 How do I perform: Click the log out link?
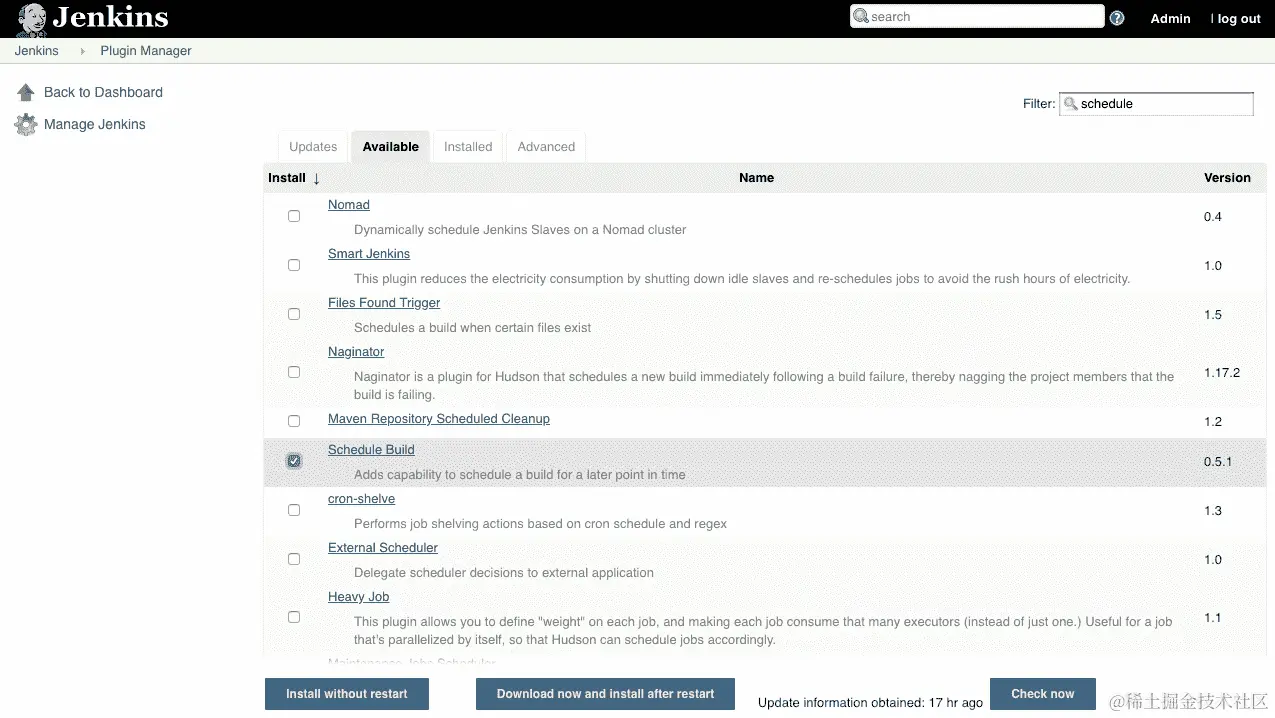pos(1238,19)
